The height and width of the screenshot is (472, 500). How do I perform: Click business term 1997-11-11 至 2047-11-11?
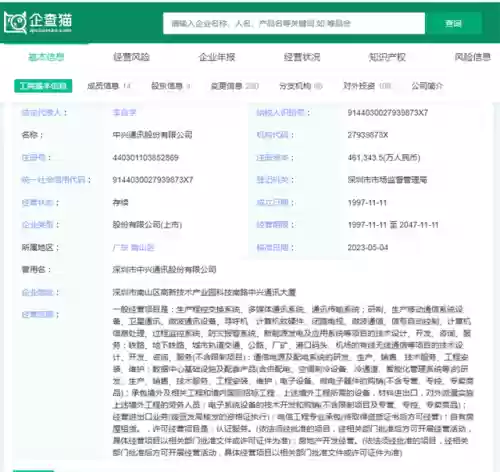pyautogui.click(x=393, y=225)
